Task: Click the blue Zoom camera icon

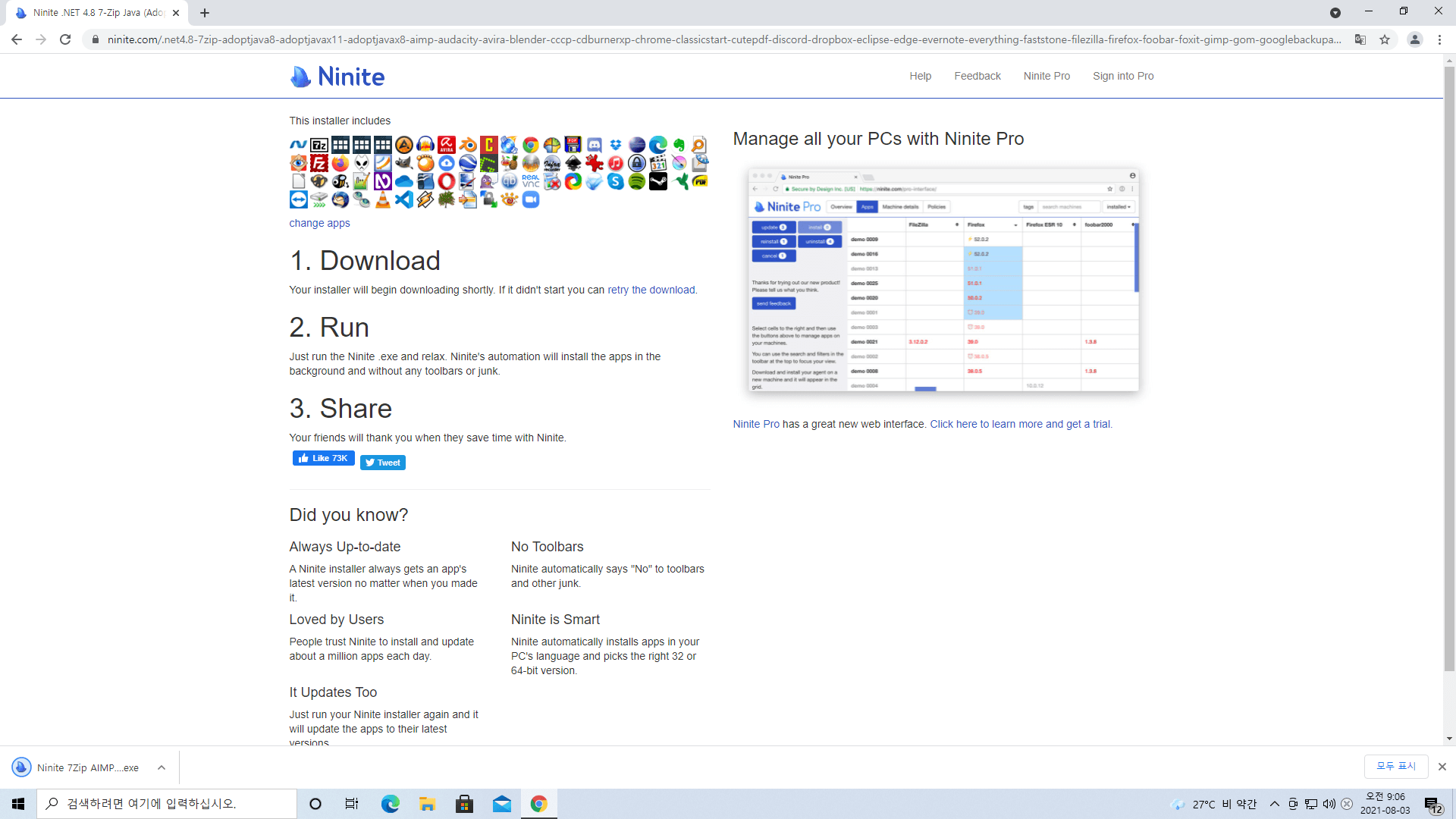Action: [x=531, y=199]
